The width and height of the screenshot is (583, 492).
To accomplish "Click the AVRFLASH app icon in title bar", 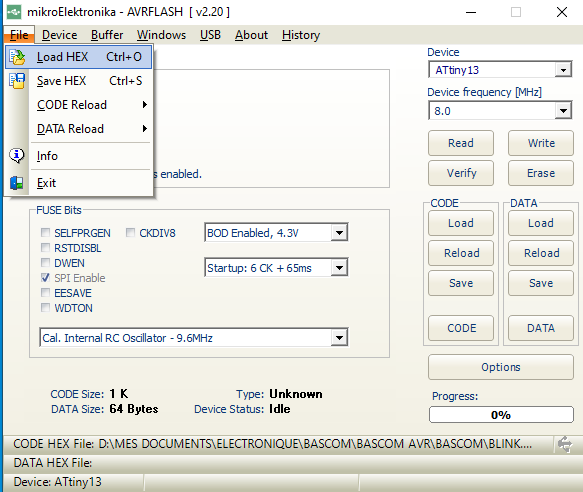I will (14, 12).
